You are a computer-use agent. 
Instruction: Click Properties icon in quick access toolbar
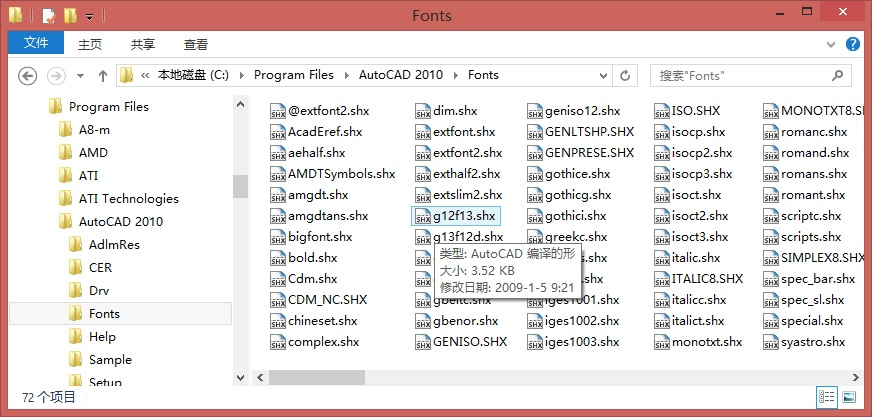click(49, 16)
